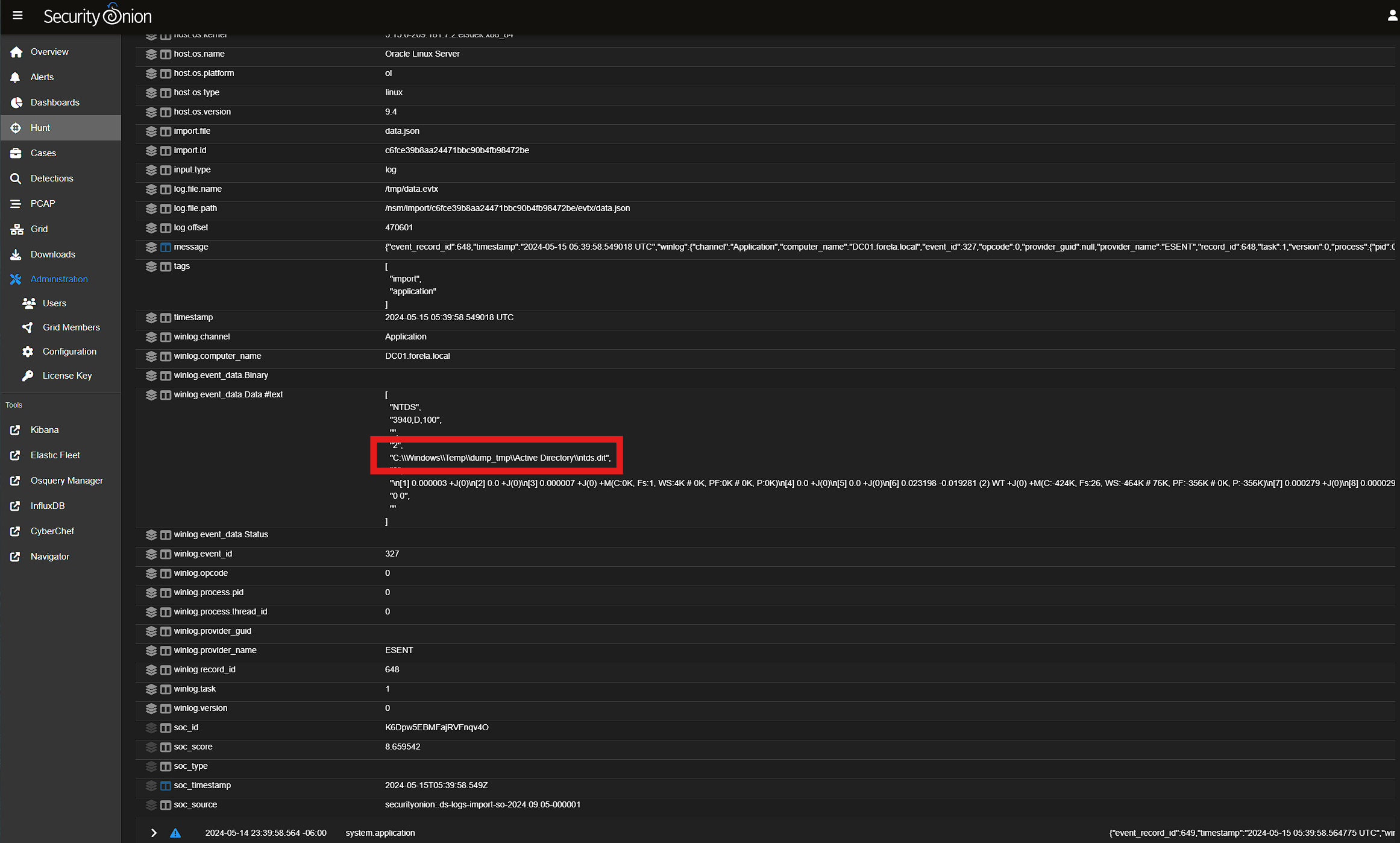Go to the PCAP page

43,204
